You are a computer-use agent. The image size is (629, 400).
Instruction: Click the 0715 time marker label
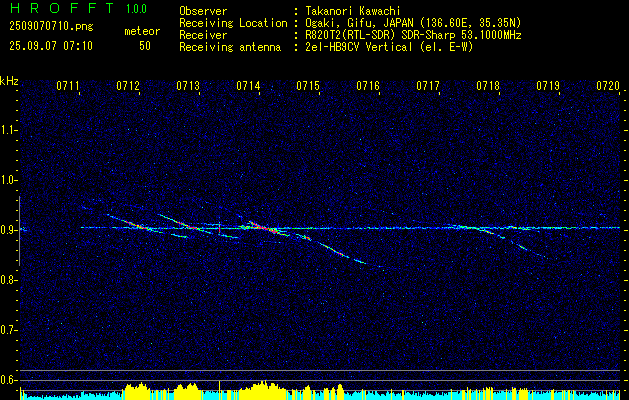[308, 86]
